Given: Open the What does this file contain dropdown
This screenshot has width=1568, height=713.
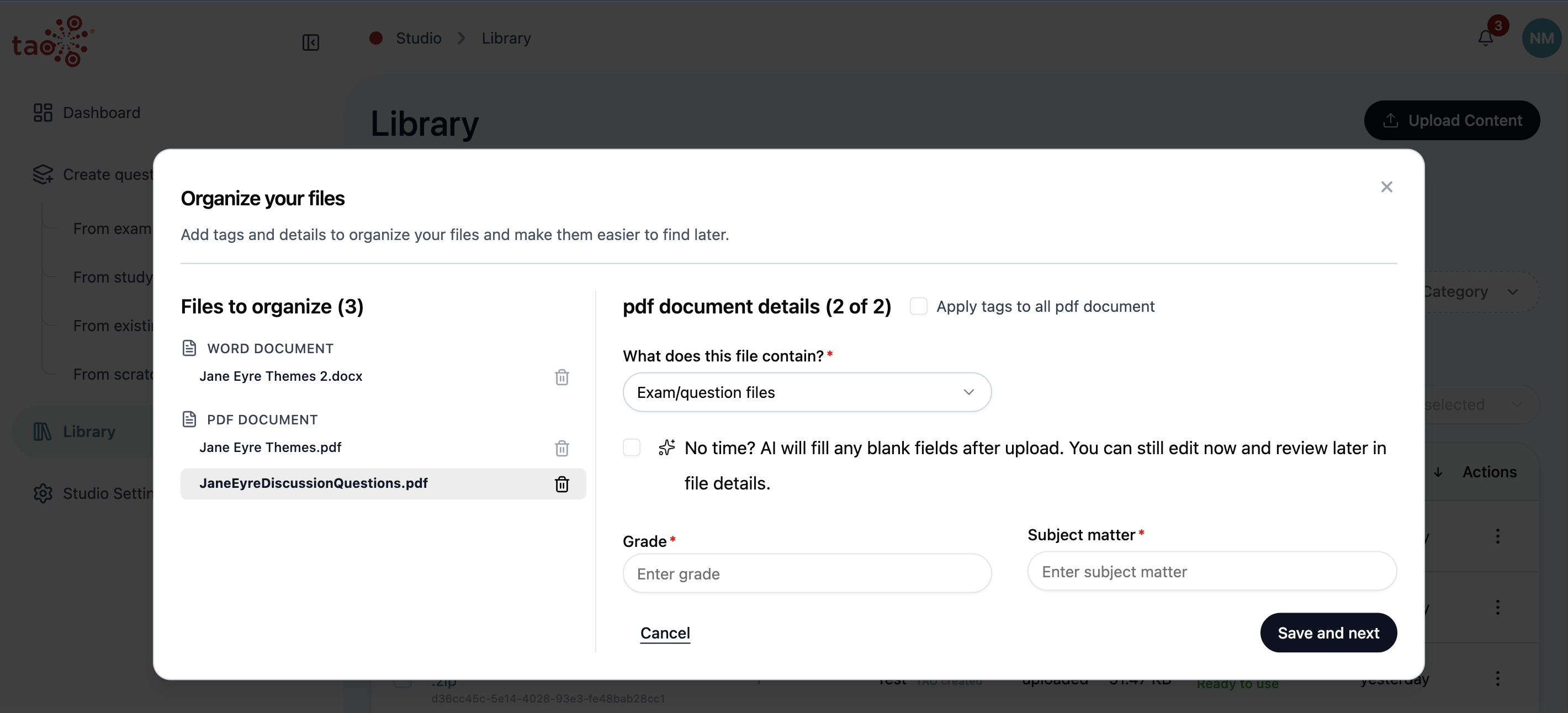Looking at the screenshot, I should pyautogui.click(x=807, y=392).
